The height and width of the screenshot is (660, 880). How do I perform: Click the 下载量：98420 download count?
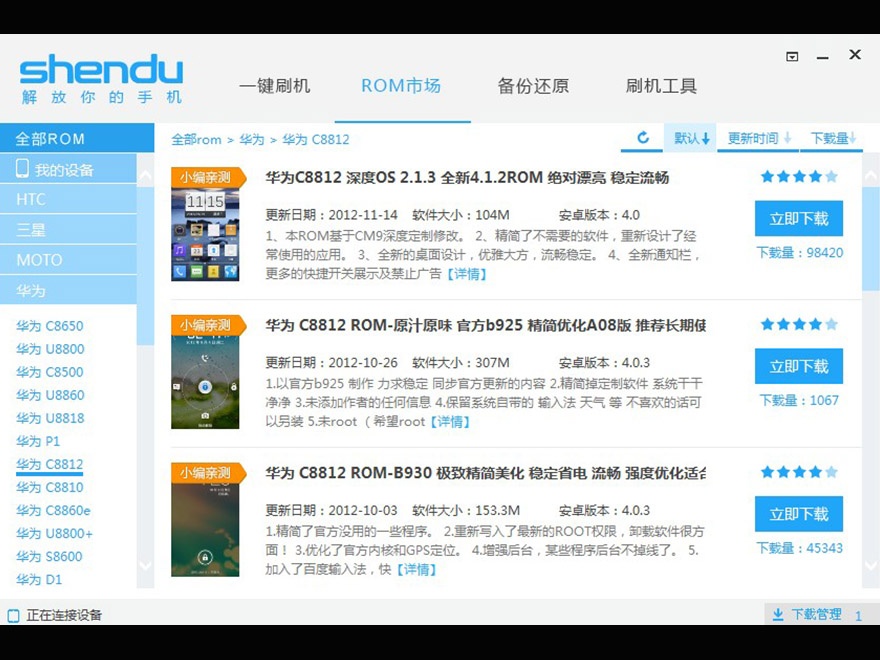[799, 253]
